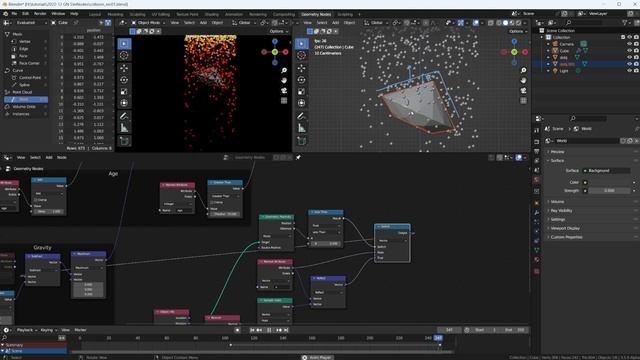Jump to timeline start frame
640x360 pixels.
coord(252,330)
